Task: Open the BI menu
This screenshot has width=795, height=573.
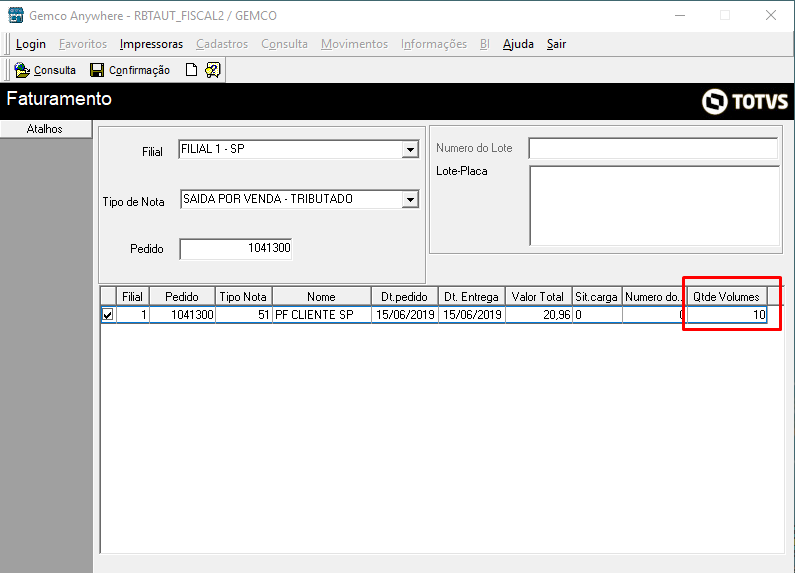Action: tap(485, 44)
